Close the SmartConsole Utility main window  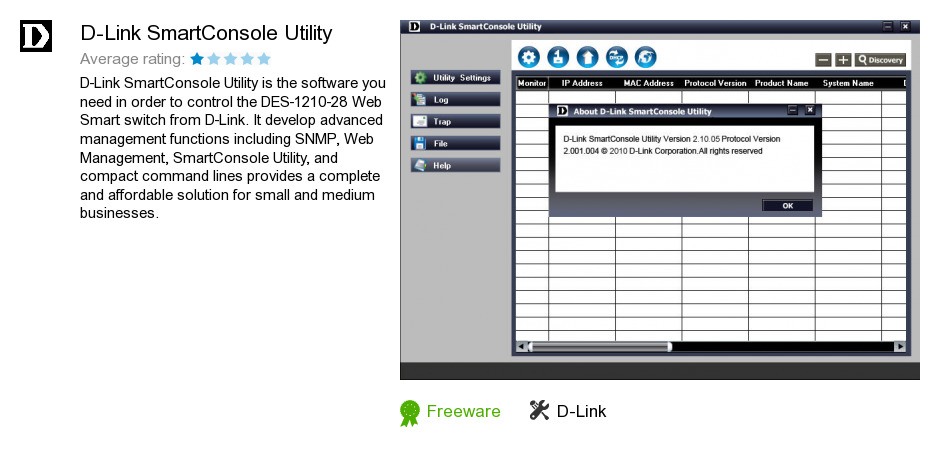(905, 26)
